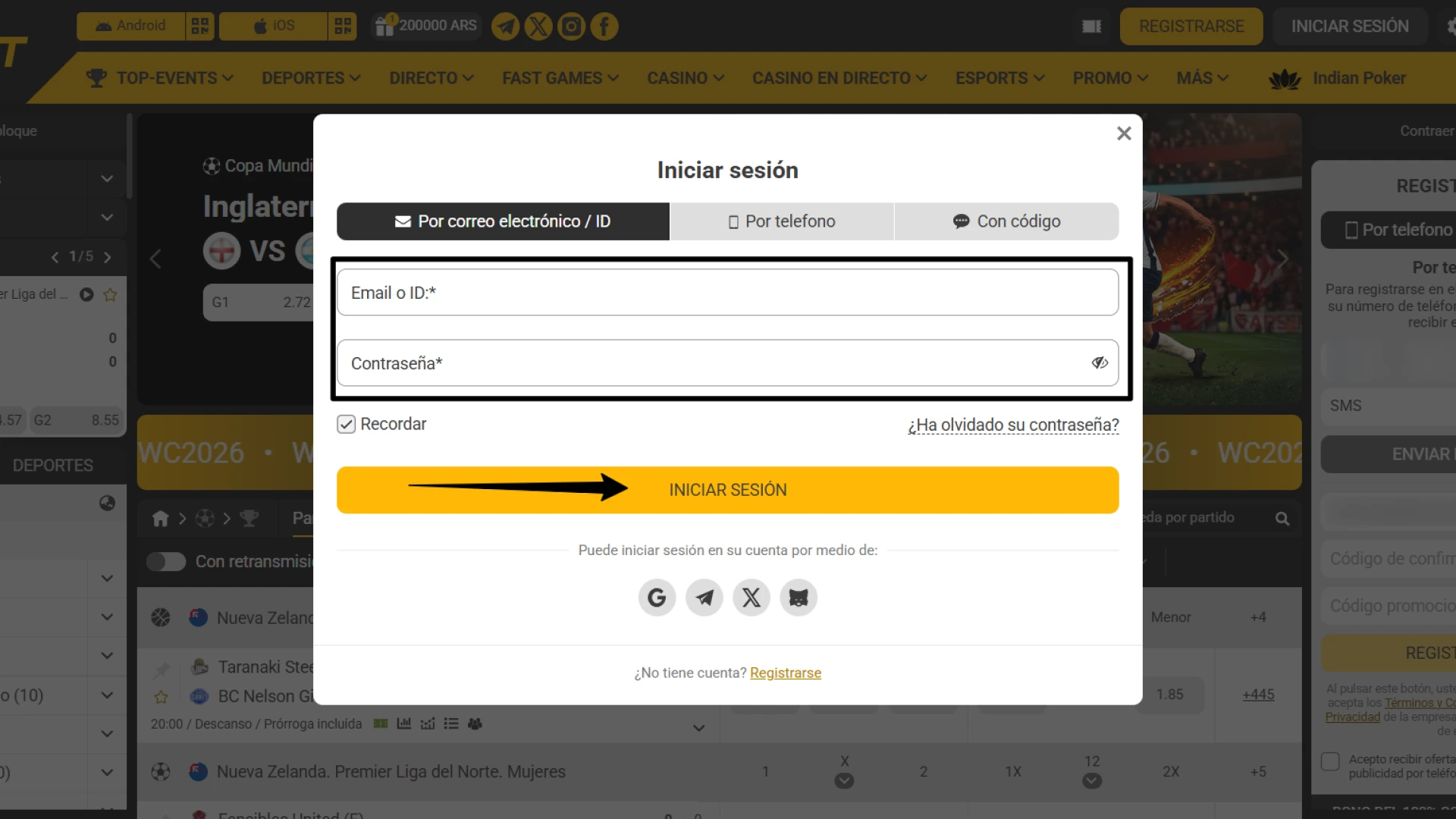Focus the Contraseña input field
The width and height of the screenshot is (1456, 819).
point(728,363)
